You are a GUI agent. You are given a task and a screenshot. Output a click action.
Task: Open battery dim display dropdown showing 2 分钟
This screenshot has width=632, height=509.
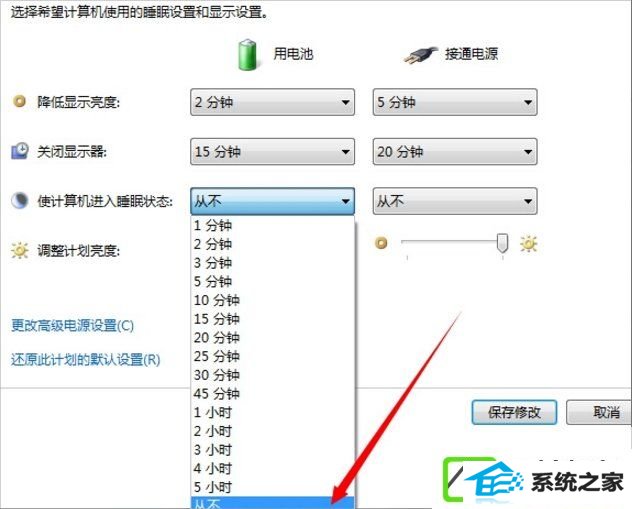pos(272,102)
